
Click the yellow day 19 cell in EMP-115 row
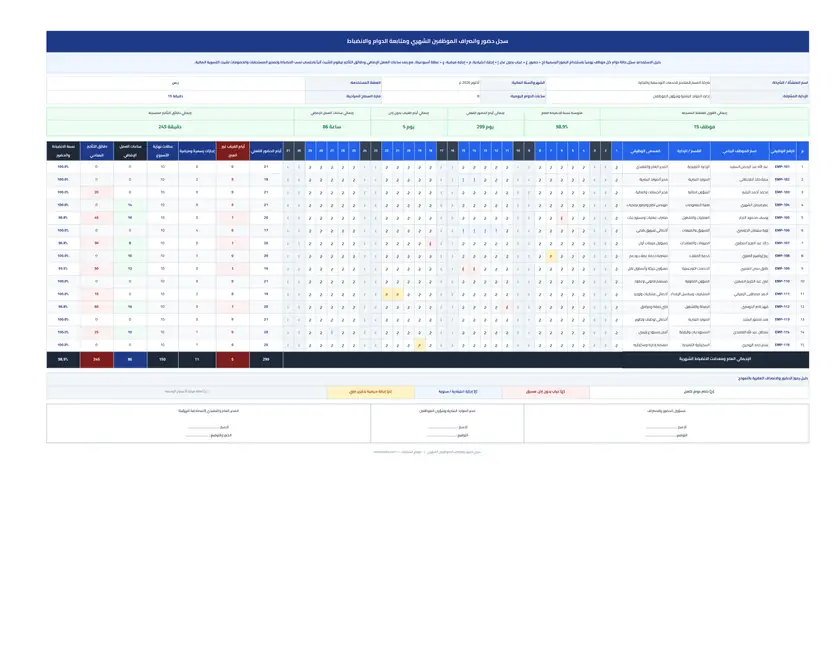419,345
